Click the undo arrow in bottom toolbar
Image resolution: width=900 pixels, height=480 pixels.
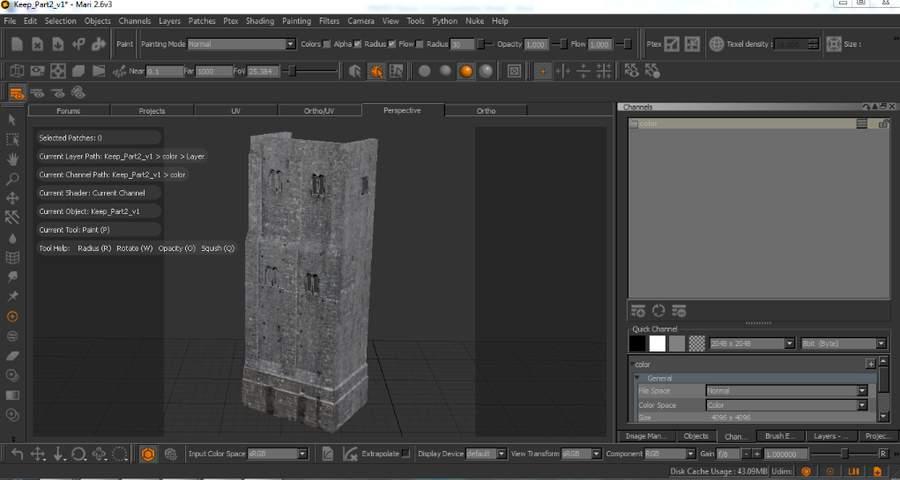(17, 454)
